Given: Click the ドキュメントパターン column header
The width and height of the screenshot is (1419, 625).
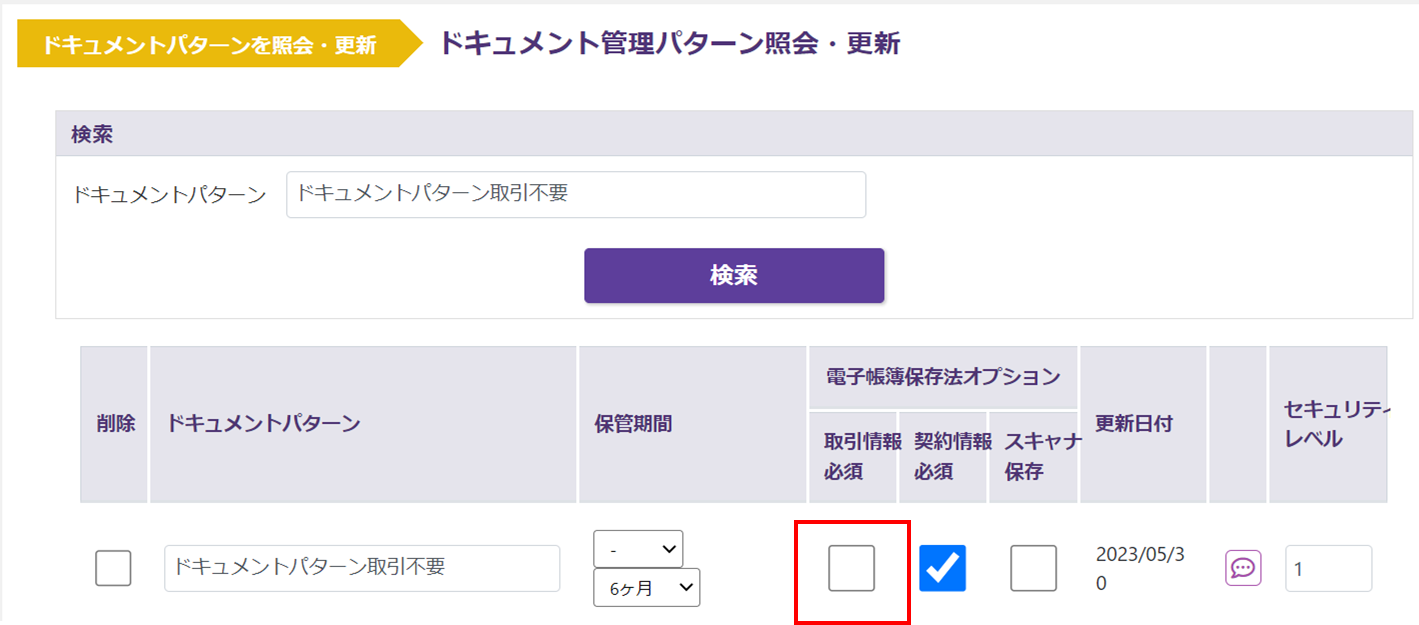Looking at the screenshot, I should coord(264,424).
